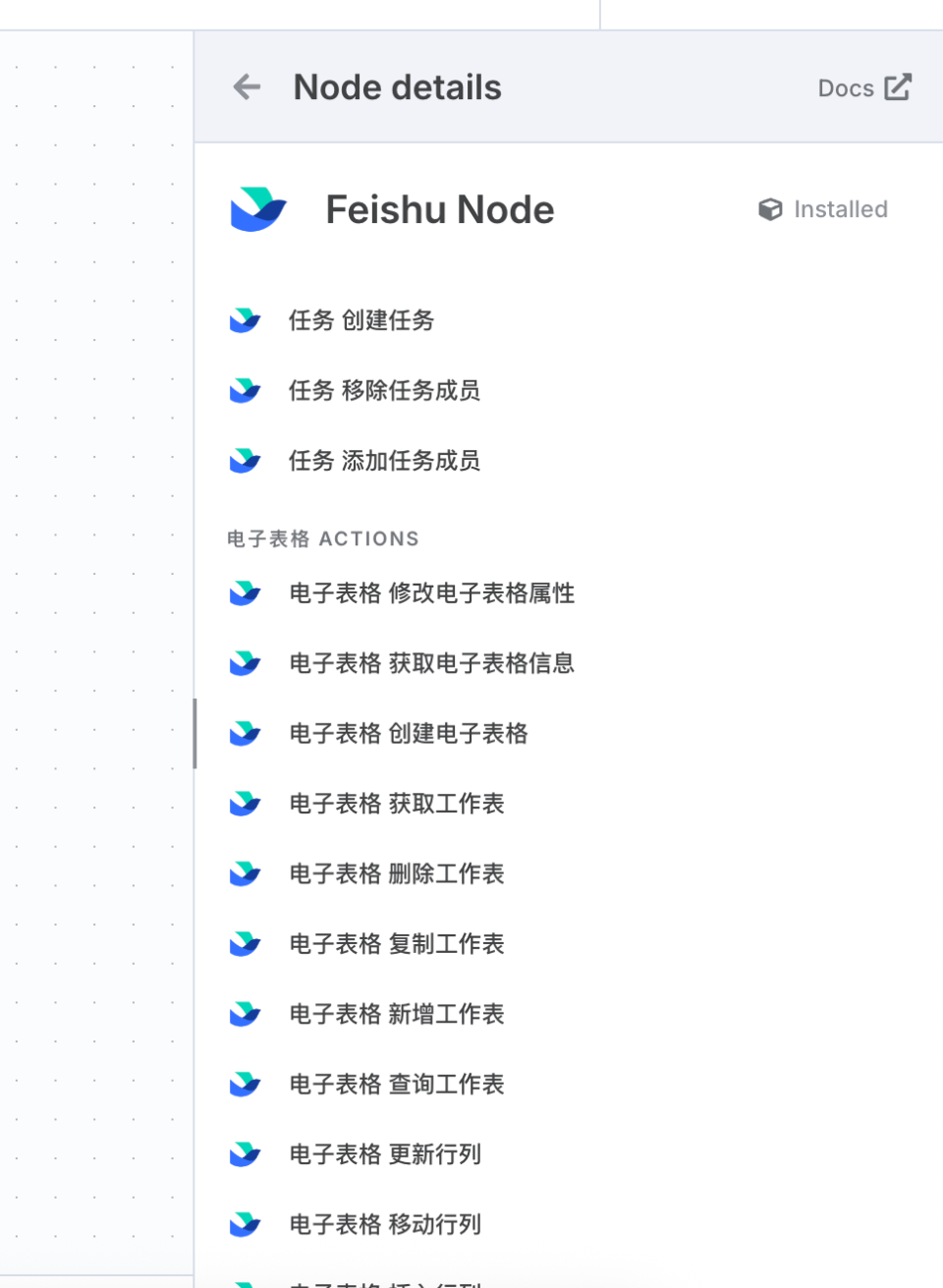Click the Feishu icon beside 电子表格 移动行列
The width and height of the screenshot is (943, 1288).
click(x=244, y=1224)
